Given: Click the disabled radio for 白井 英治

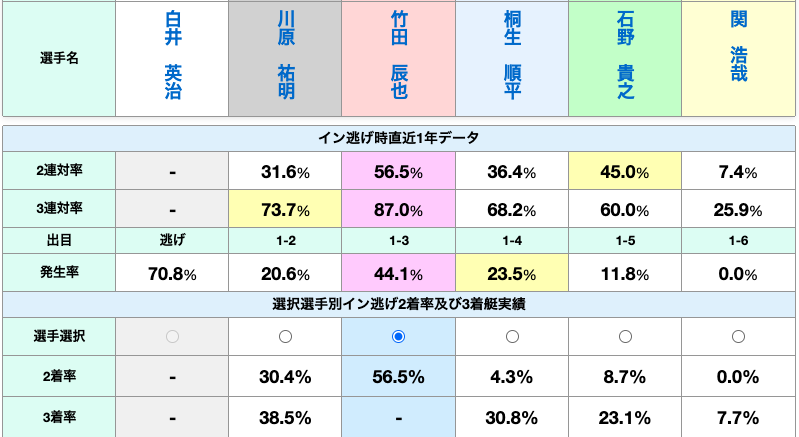Looking at the screenshot, I should pos(172,337).
